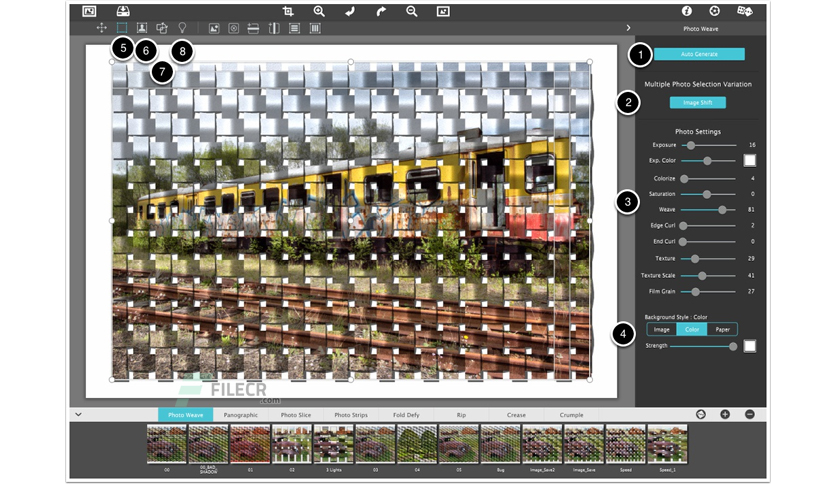Click the Edge Curl slider
Image resolution: width=836 pixels, height=484 pixels.
click(x=709, y=225)
